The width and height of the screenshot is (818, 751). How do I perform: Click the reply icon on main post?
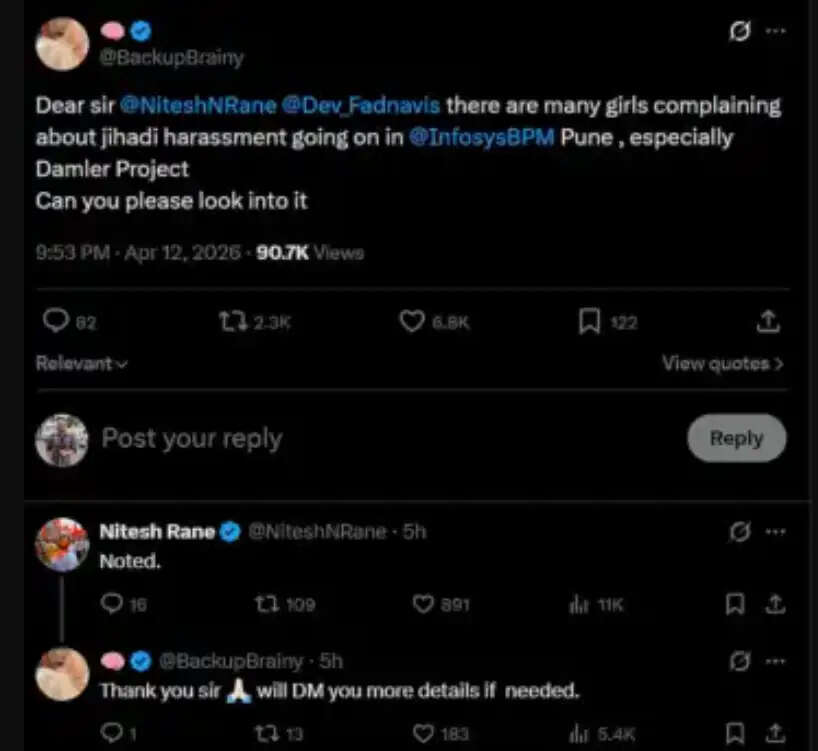coord(57,321)
